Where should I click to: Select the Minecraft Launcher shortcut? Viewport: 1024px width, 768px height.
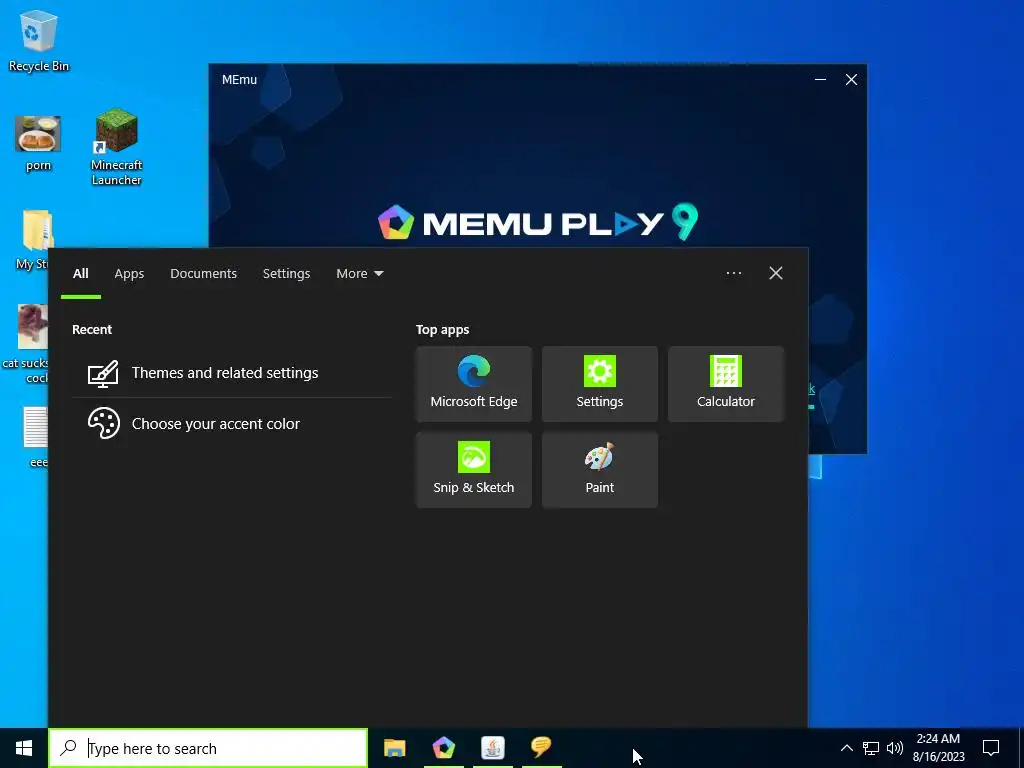pyautogui.click(x=116, y=146)
